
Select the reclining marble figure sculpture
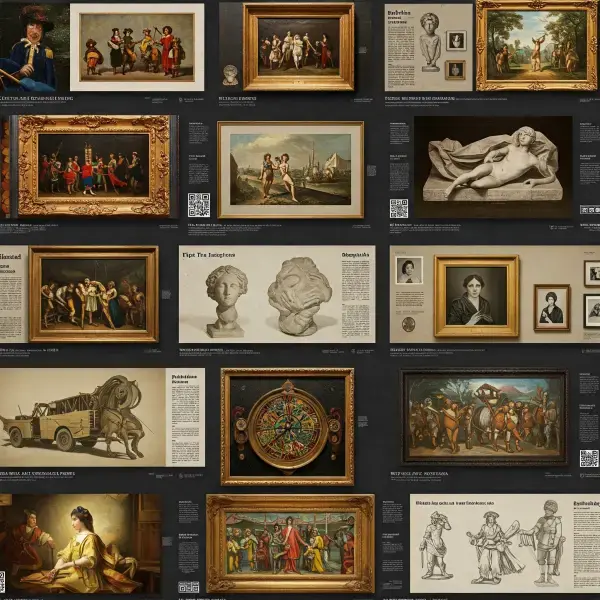pyautogui.click(x=494, y=164)
